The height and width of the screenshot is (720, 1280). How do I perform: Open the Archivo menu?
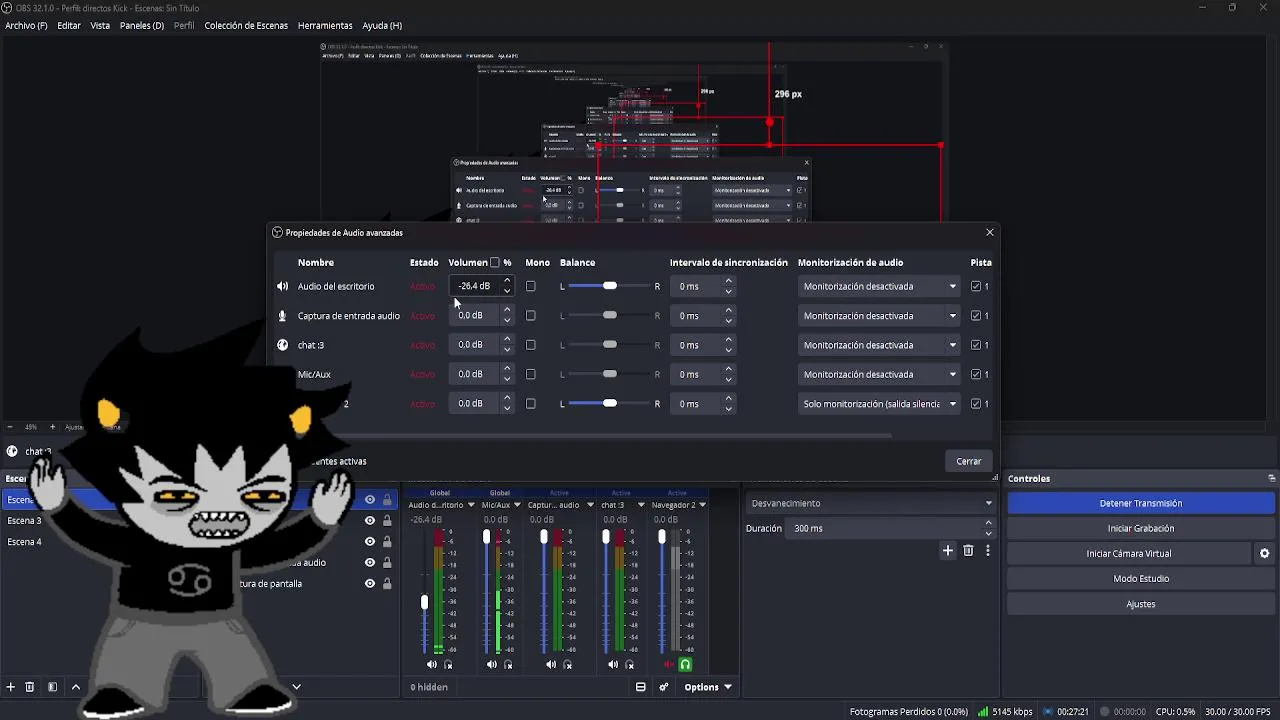[26, 25]
